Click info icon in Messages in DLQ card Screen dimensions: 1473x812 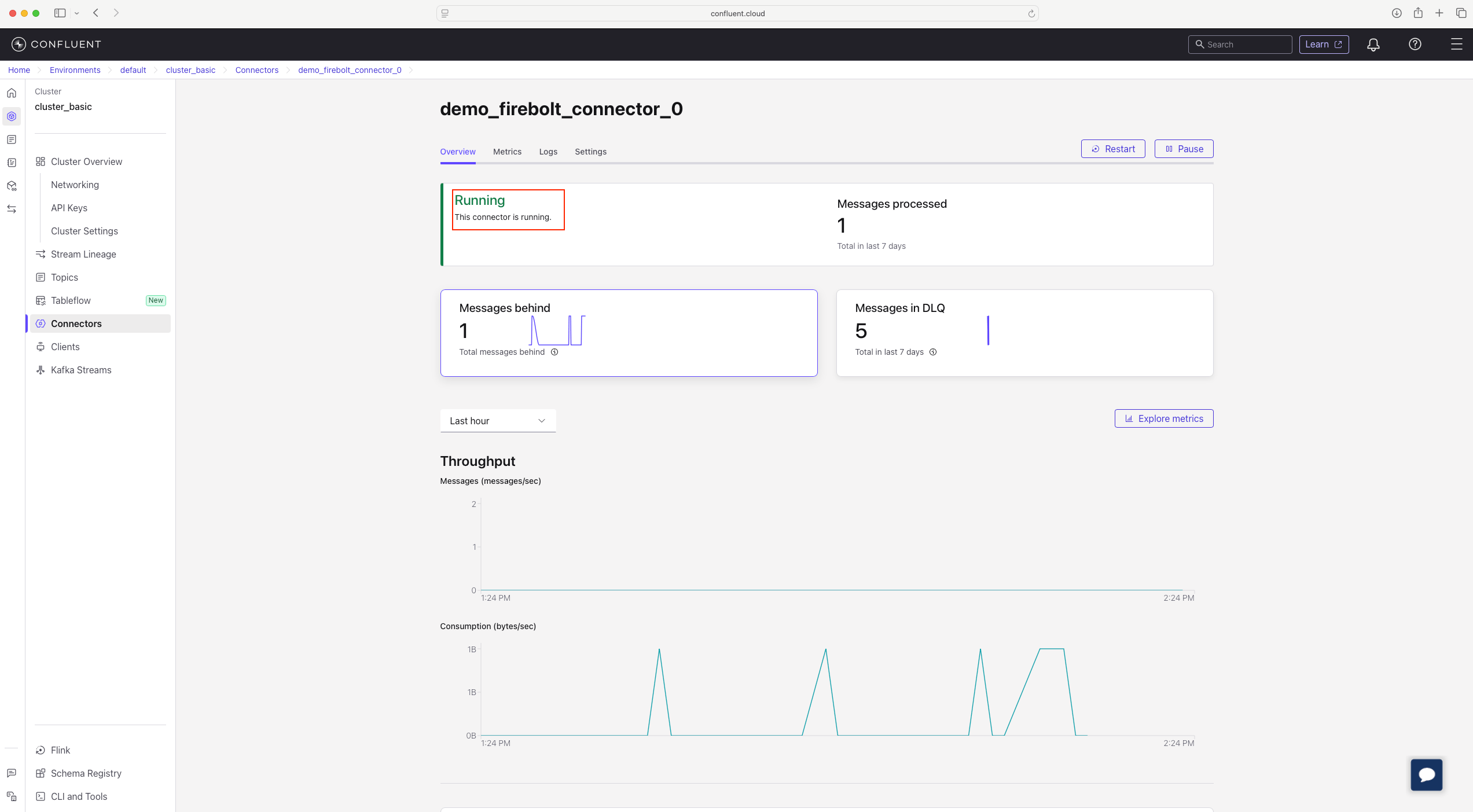tap(933, 352)
